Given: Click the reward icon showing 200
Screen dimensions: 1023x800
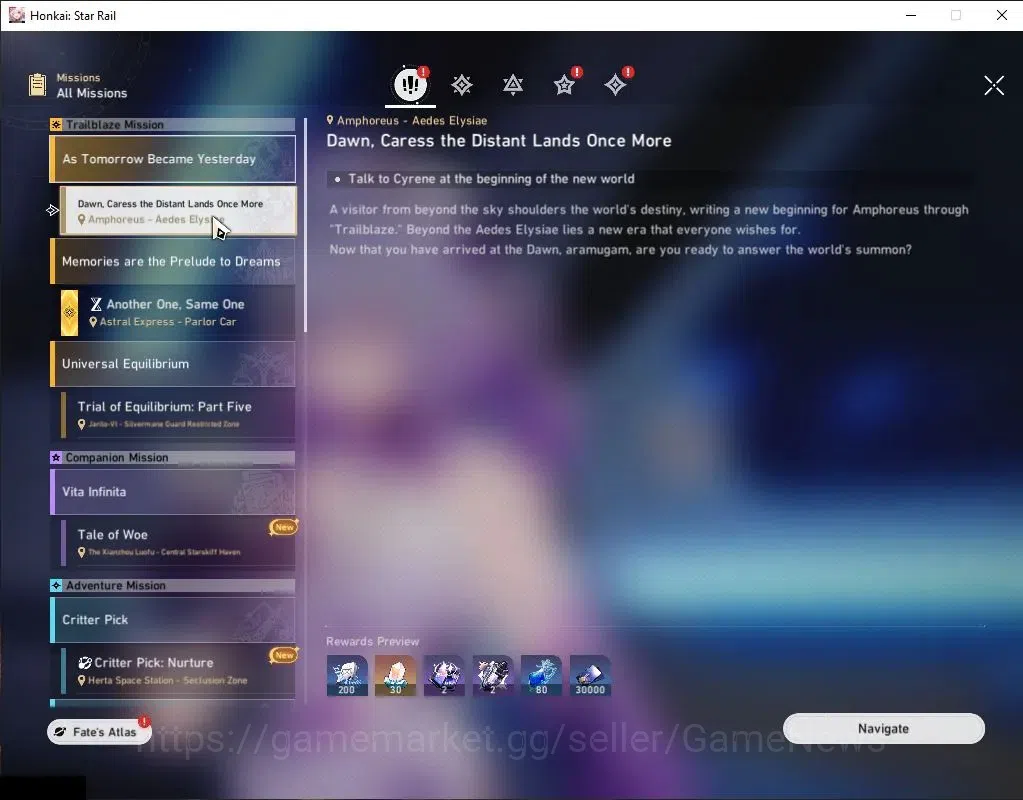Looking at the screenshot, I should pos(346,675).
